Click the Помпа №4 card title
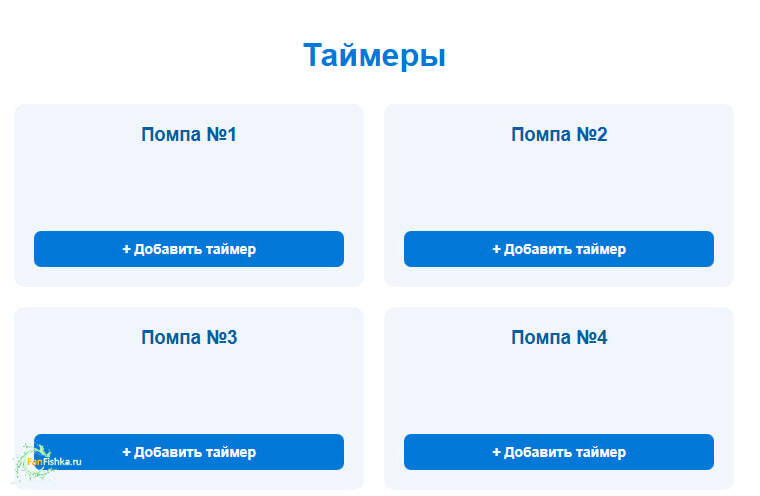This screenshot has width=760, height=496. coord(559,337)
